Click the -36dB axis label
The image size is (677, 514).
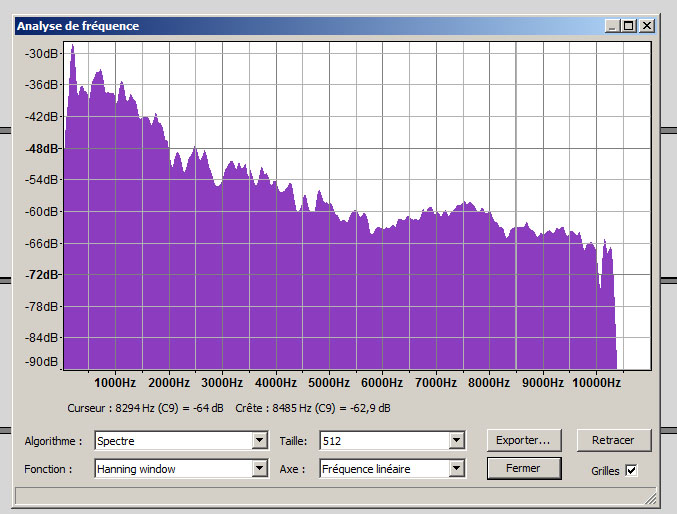(41, 85)
